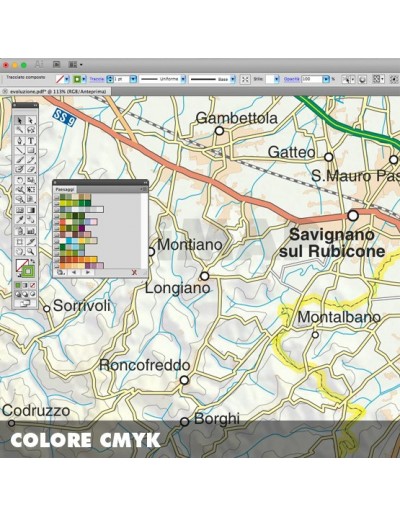Viewport: 400px width, 517px height.
Task: Set paint mode to None
Action: (33, 285)
